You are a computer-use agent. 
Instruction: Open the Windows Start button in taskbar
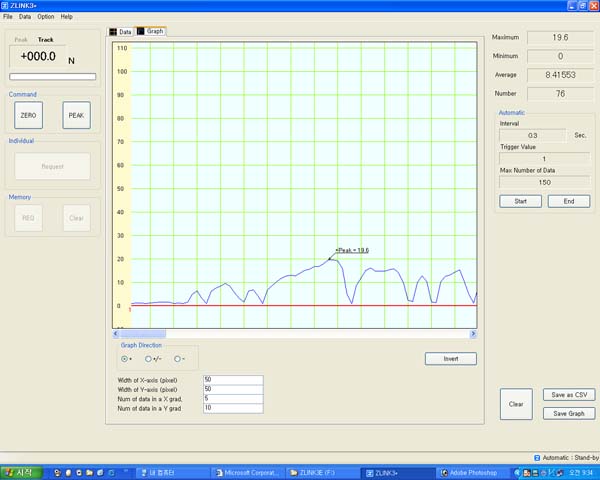pos(20,471)
